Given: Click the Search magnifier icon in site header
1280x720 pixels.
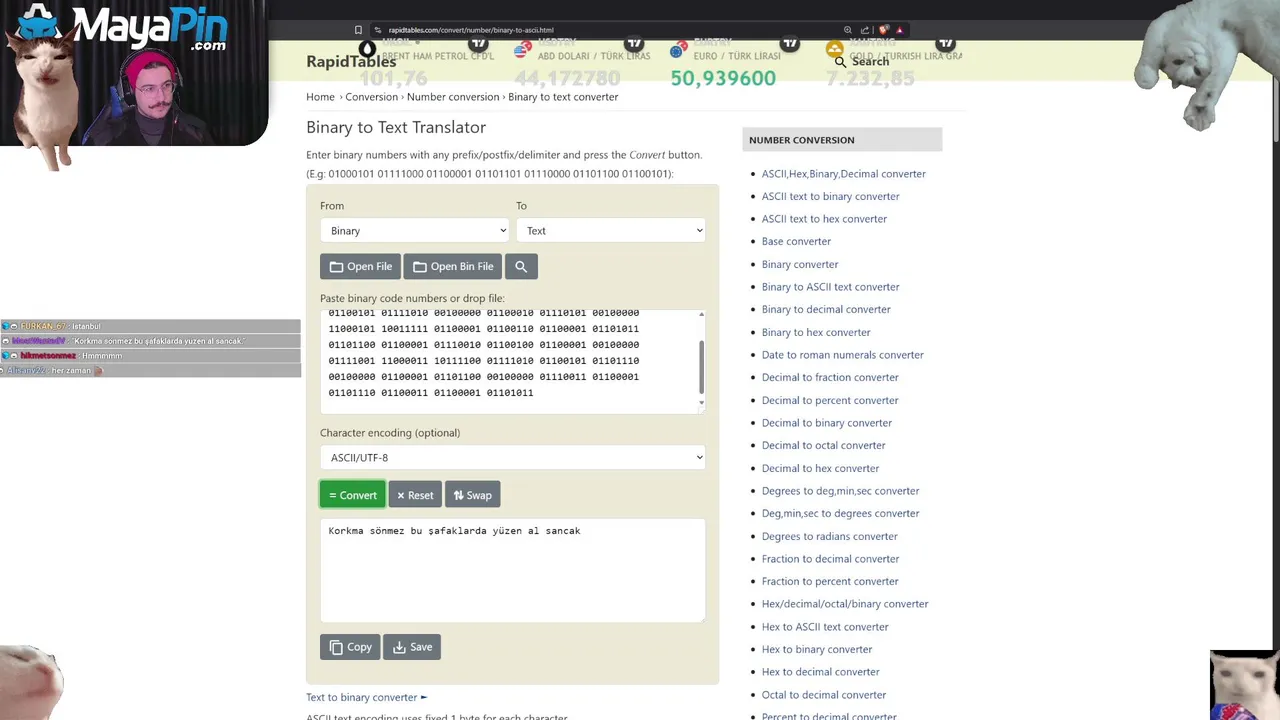Looking at the screenshot, I should (x=840, y=62).
